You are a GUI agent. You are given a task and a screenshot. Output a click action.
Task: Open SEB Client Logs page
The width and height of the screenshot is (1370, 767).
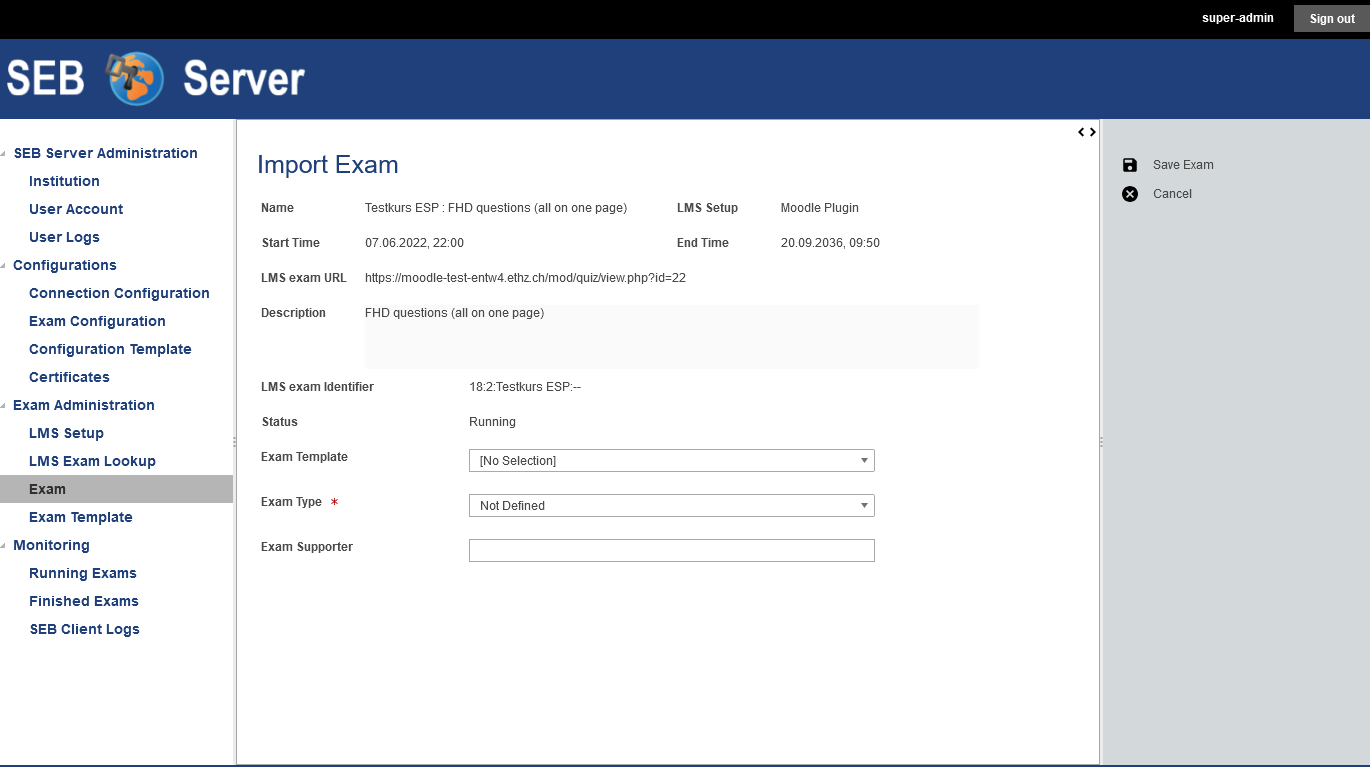click(x=85, y=629)
